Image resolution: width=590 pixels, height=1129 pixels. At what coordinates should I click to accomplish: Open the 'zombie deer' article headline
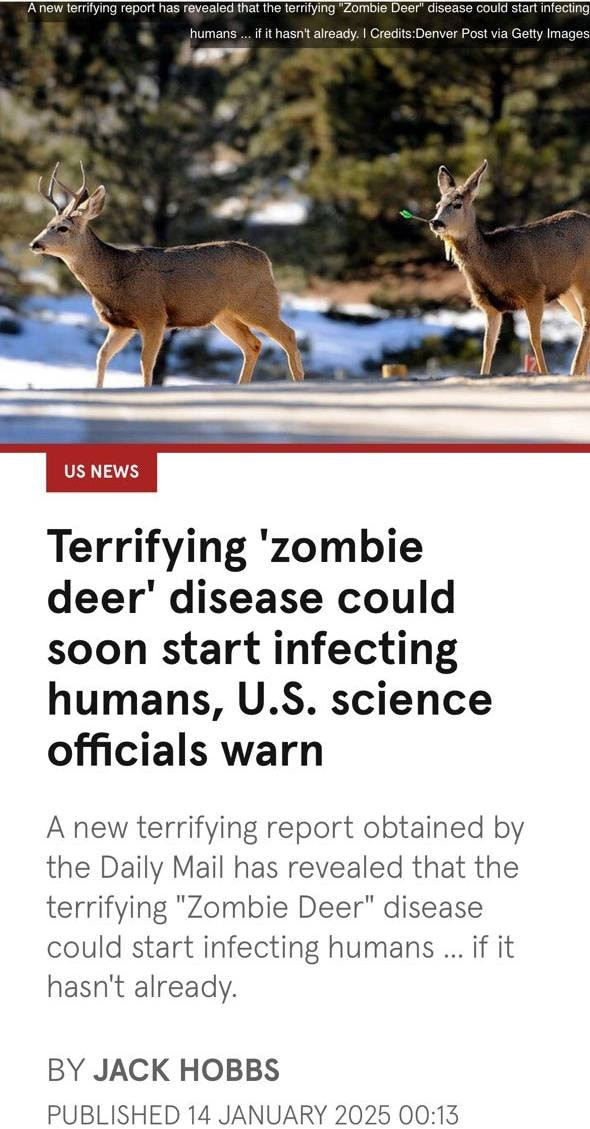pos(269,648)
